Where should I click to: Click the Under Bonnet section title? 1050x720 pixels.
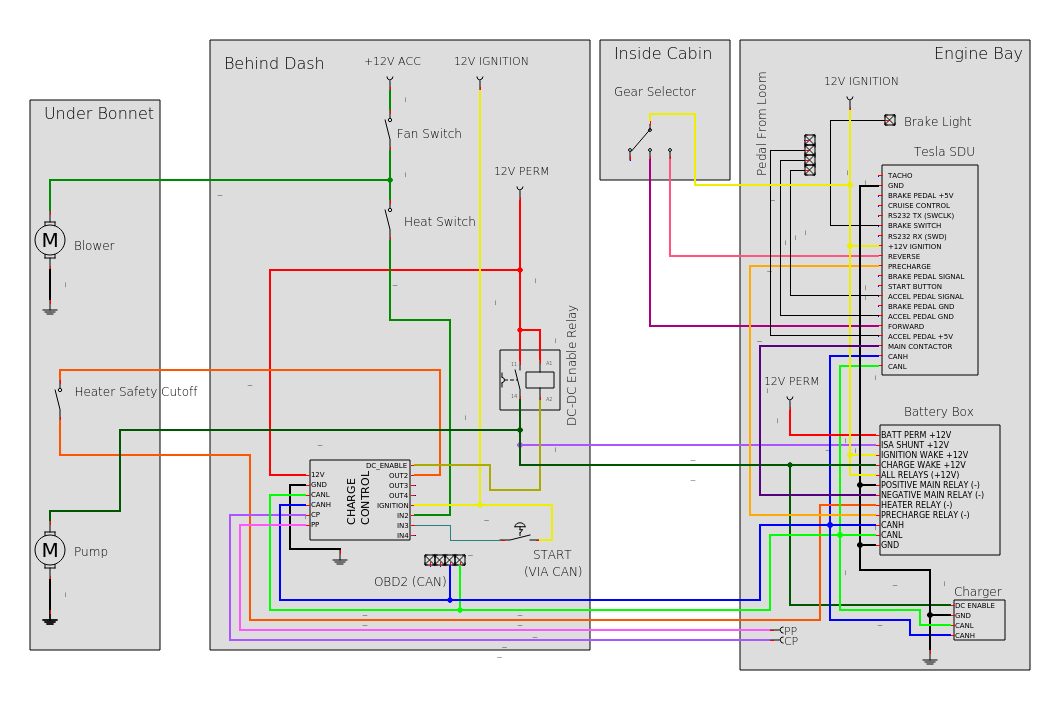pos(99,114)
